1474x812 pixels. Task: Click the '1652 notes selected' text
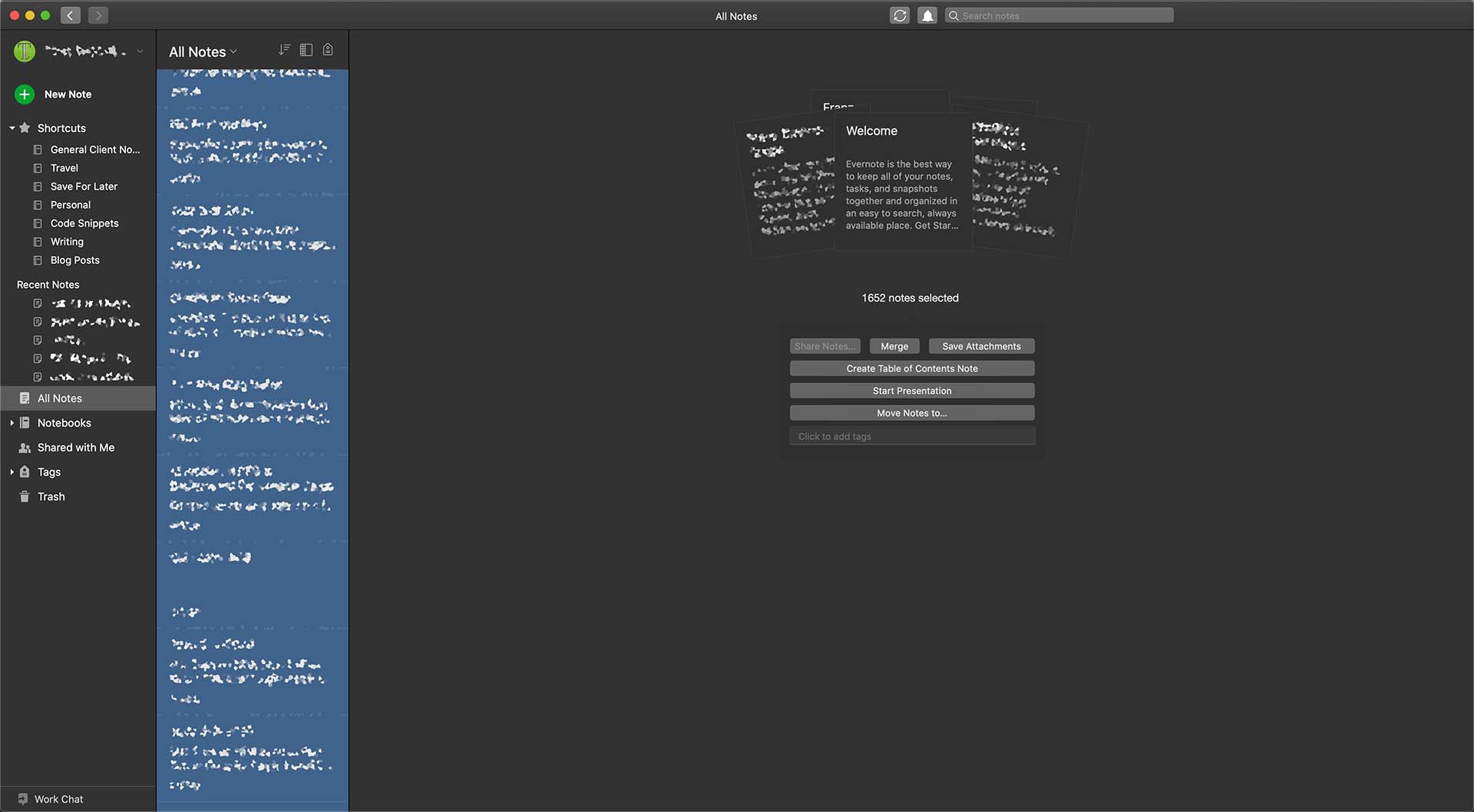(x=910, y=298)
